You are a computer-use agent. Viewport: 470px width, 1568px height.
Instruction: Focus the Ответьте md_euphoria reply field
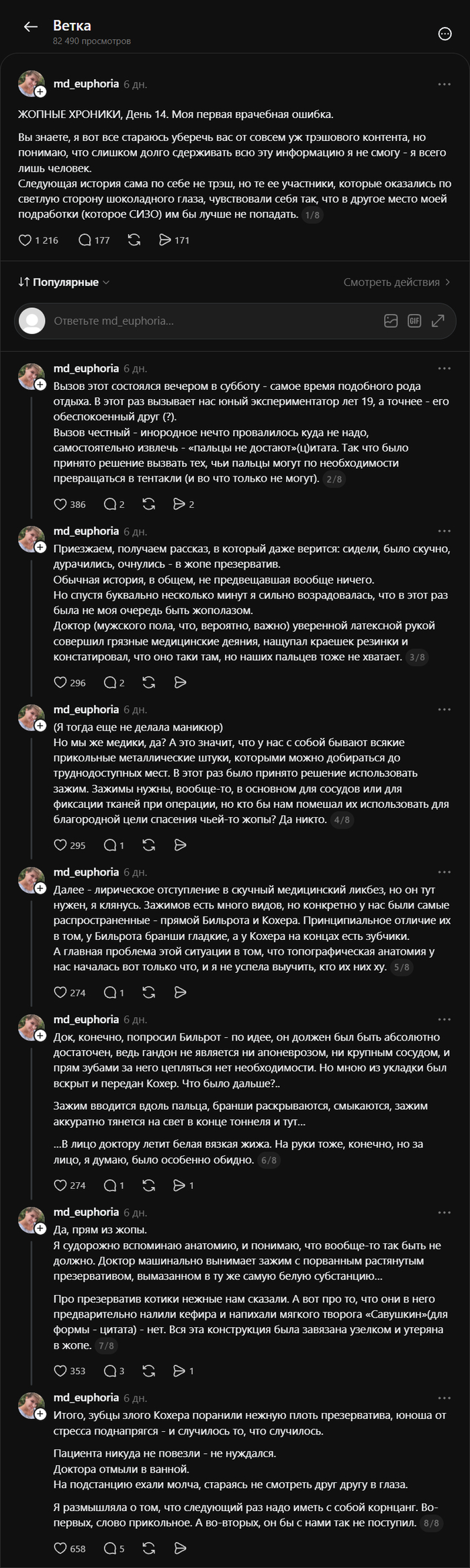point(201,321)
